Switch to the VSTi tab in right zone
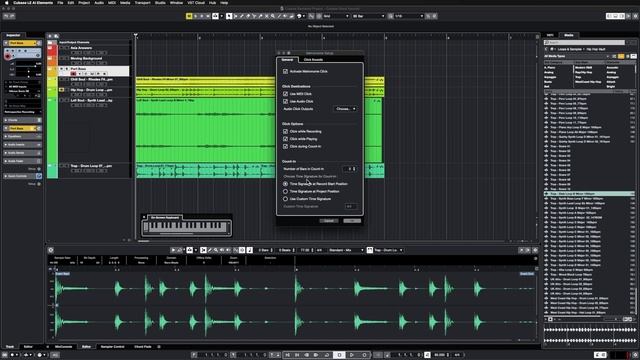Viewport: 640px width, 360px height. [x=550, y=35]
